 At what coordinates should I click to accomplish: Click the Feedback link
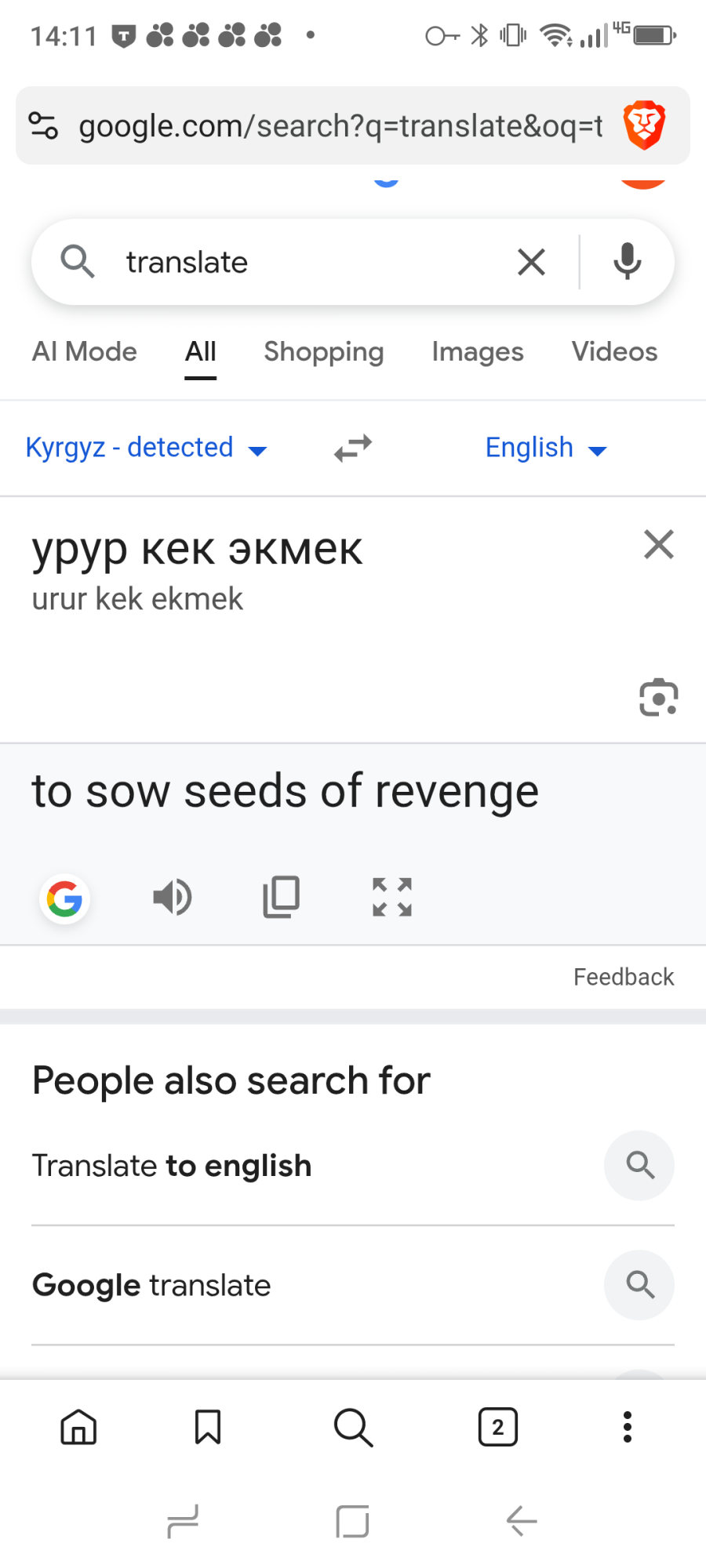[623, 977]
